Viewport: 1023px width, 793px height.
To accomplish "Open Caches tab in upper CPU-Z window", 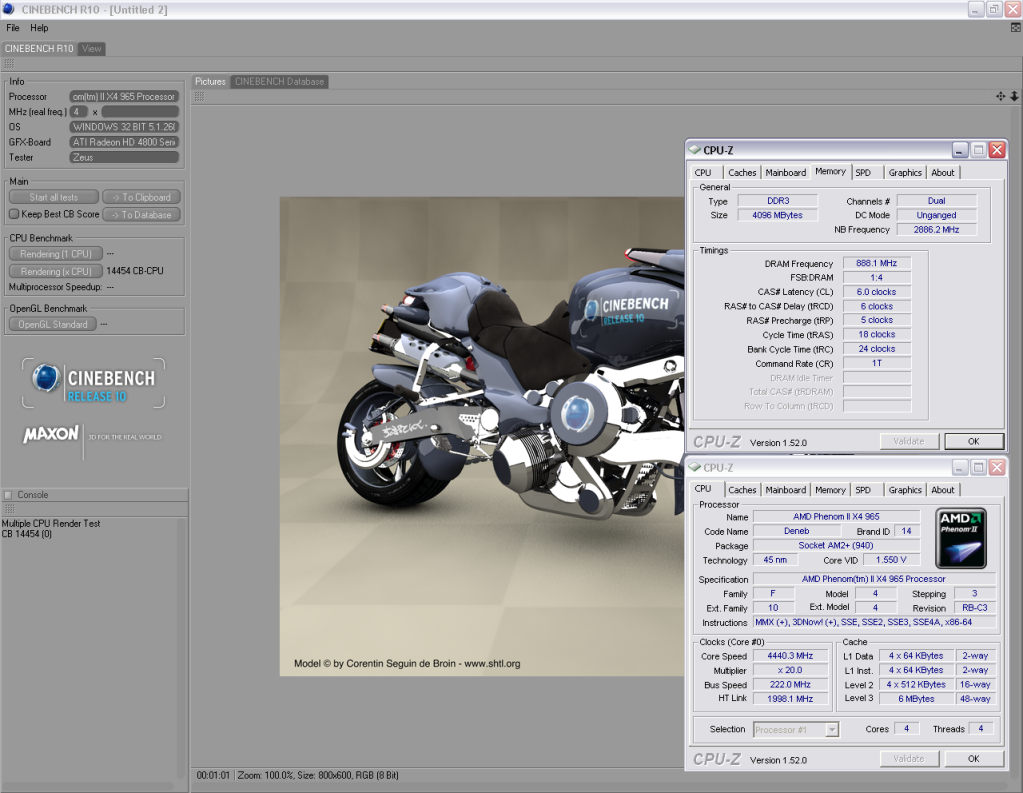I will (742, 172).
